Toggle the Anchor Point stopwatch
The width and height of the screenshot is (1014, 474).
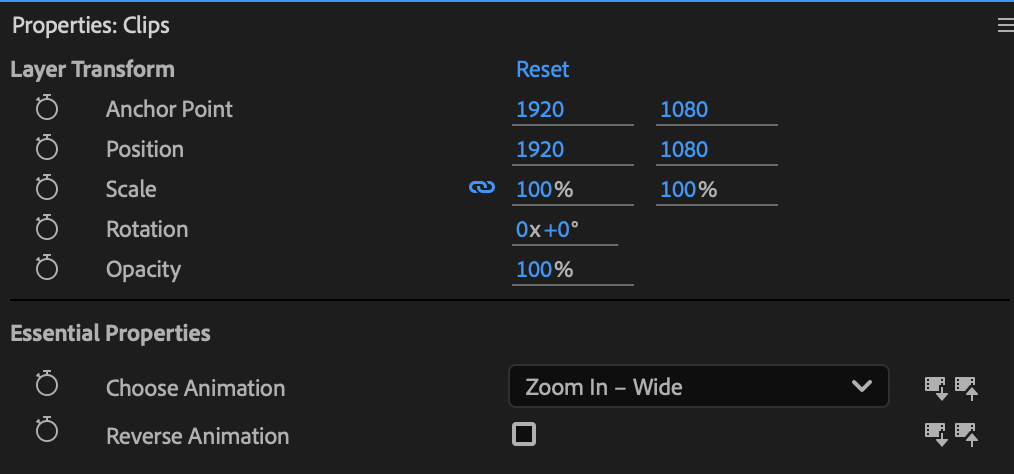click(46, 109)
